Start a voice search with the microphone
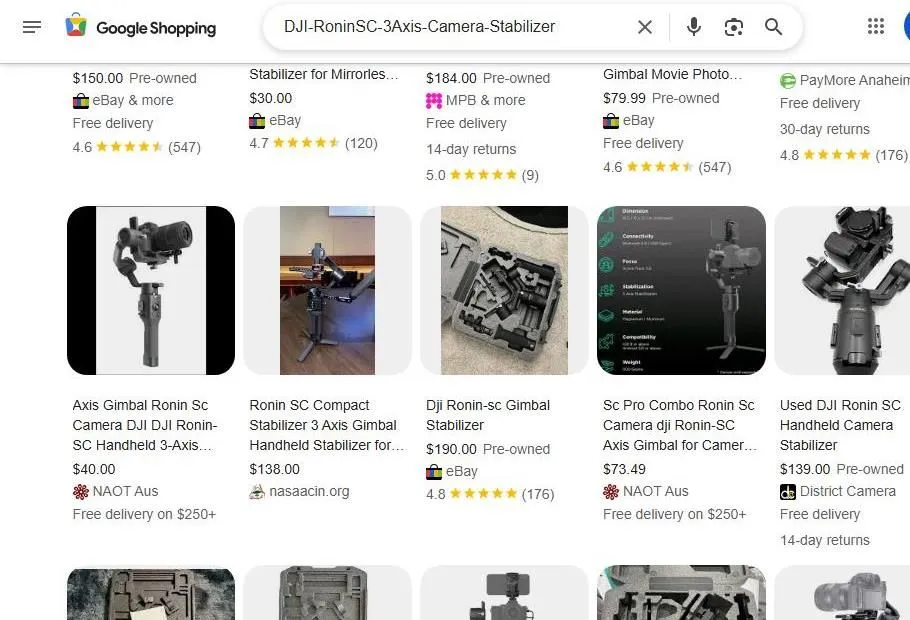The width and height of the screenshot is (910, 620). 693,27
